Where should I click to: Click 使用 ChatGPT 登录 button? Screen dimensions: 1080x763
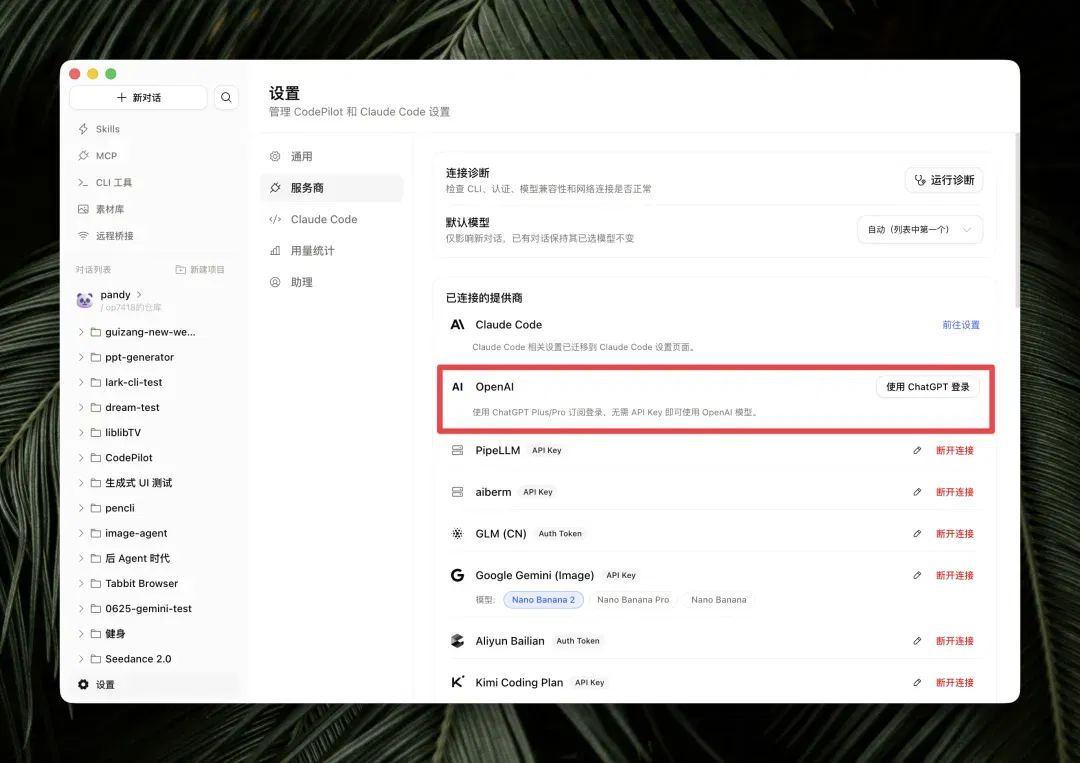[928, 387]
